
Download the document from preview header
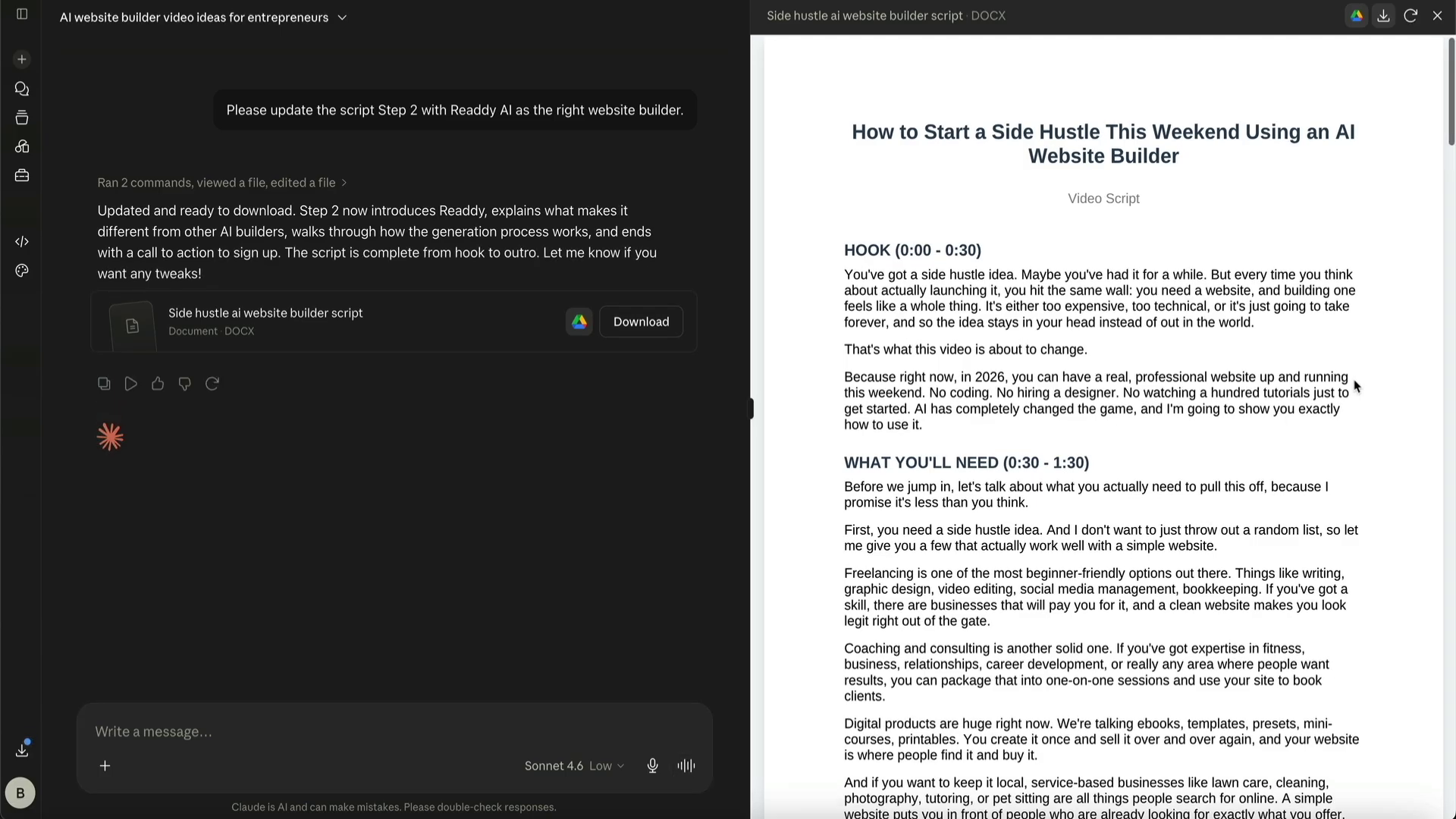1383,15
